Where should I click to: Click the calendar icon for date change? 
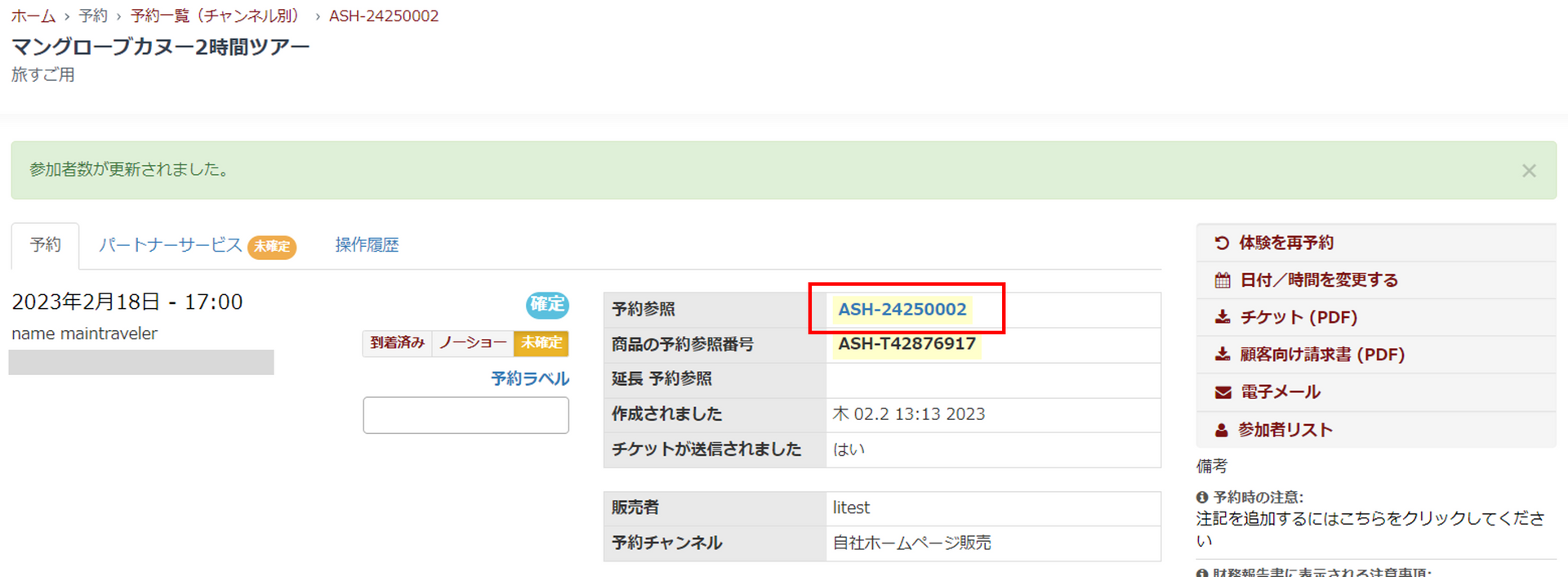coord(1222,280)
